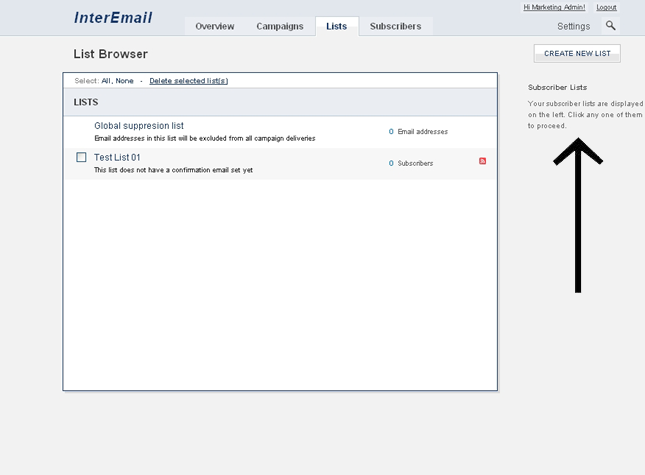Tick the Test List 01 checkbox
Viewport: 645px width, 475px height.
82,157
